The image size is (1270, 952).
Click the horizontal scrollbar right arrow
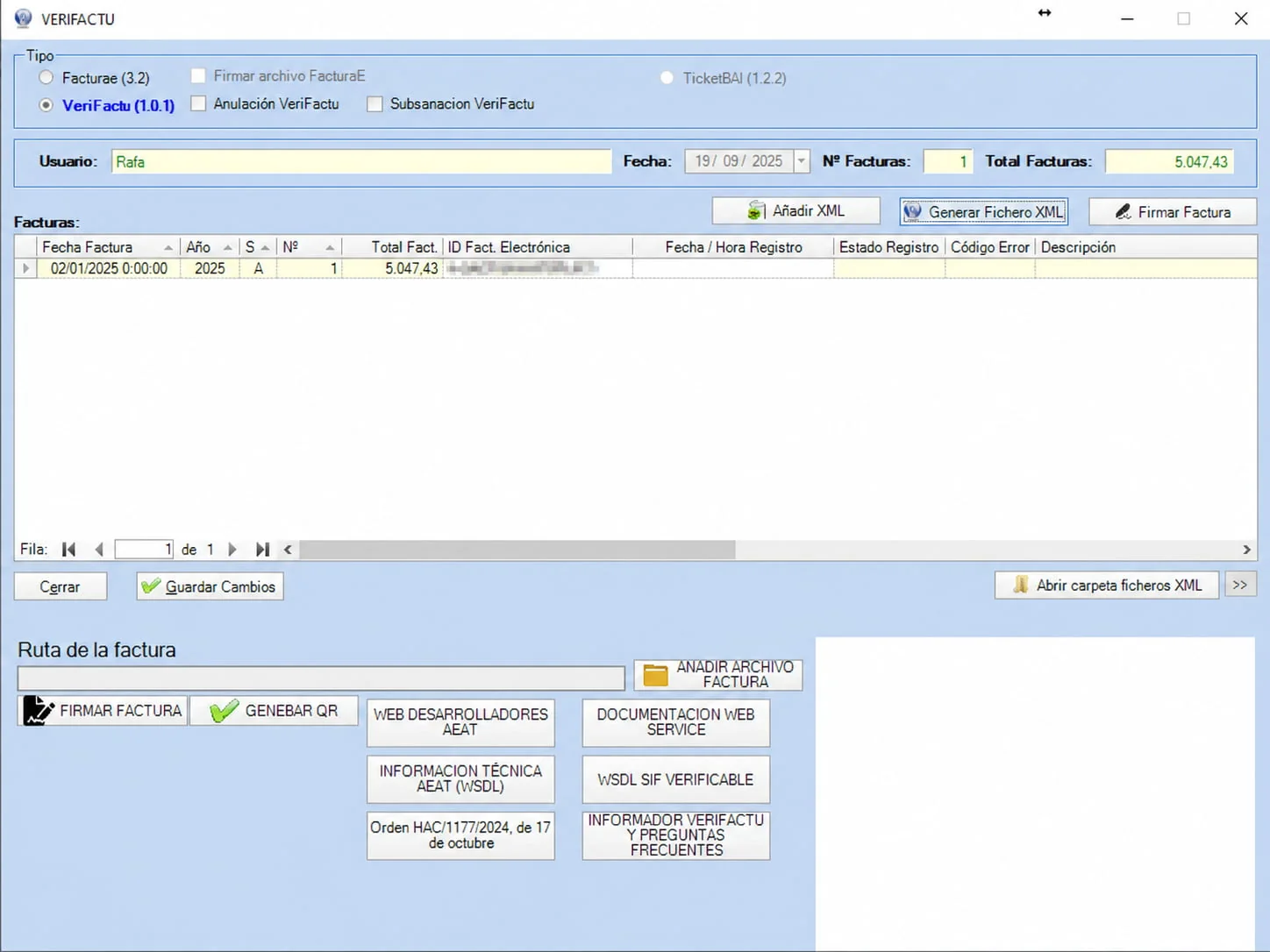coord(1246,550)
